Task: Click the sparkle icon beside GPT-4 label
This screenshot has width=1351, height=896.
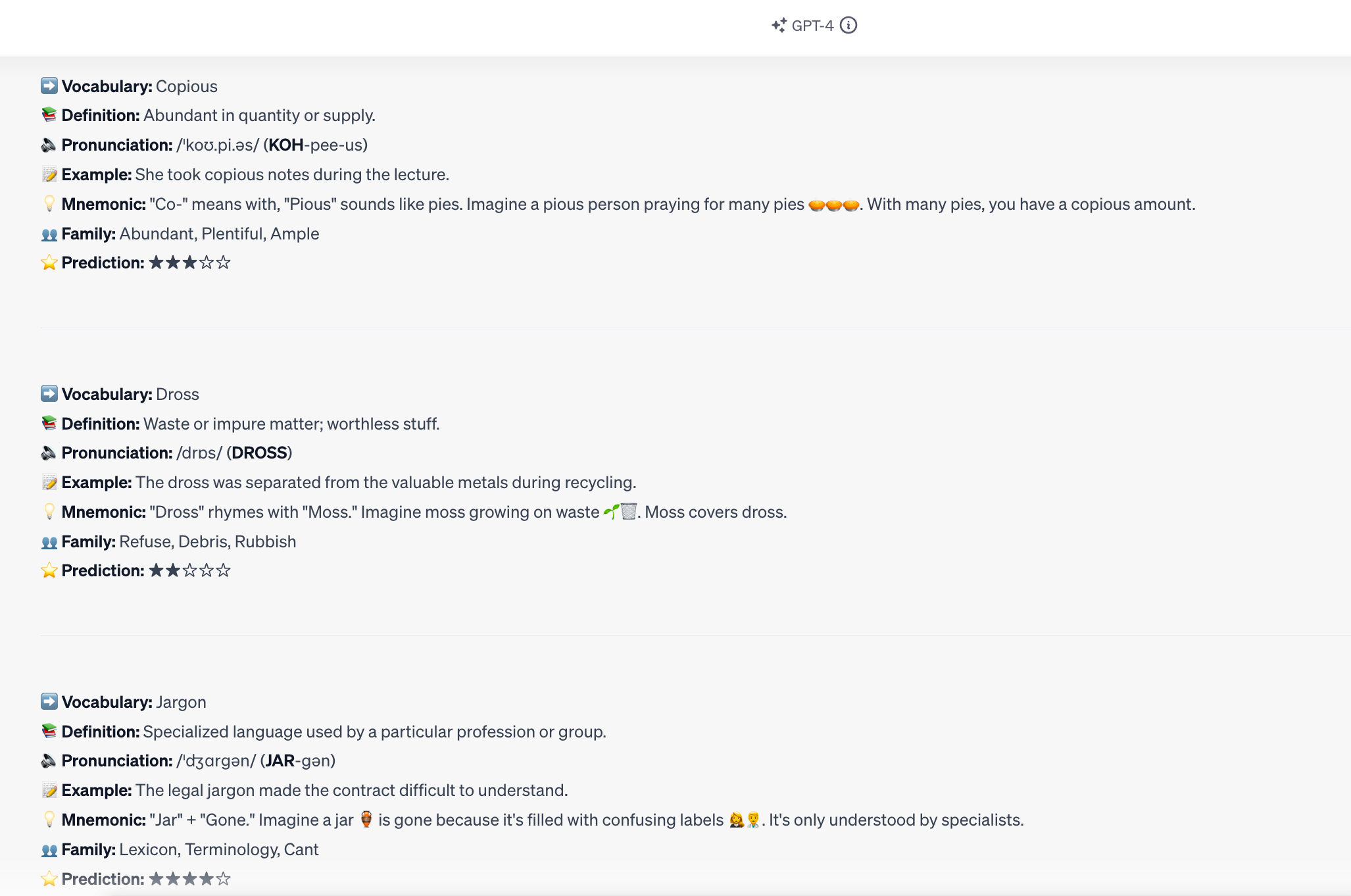Action: click(x=778, y=25)
